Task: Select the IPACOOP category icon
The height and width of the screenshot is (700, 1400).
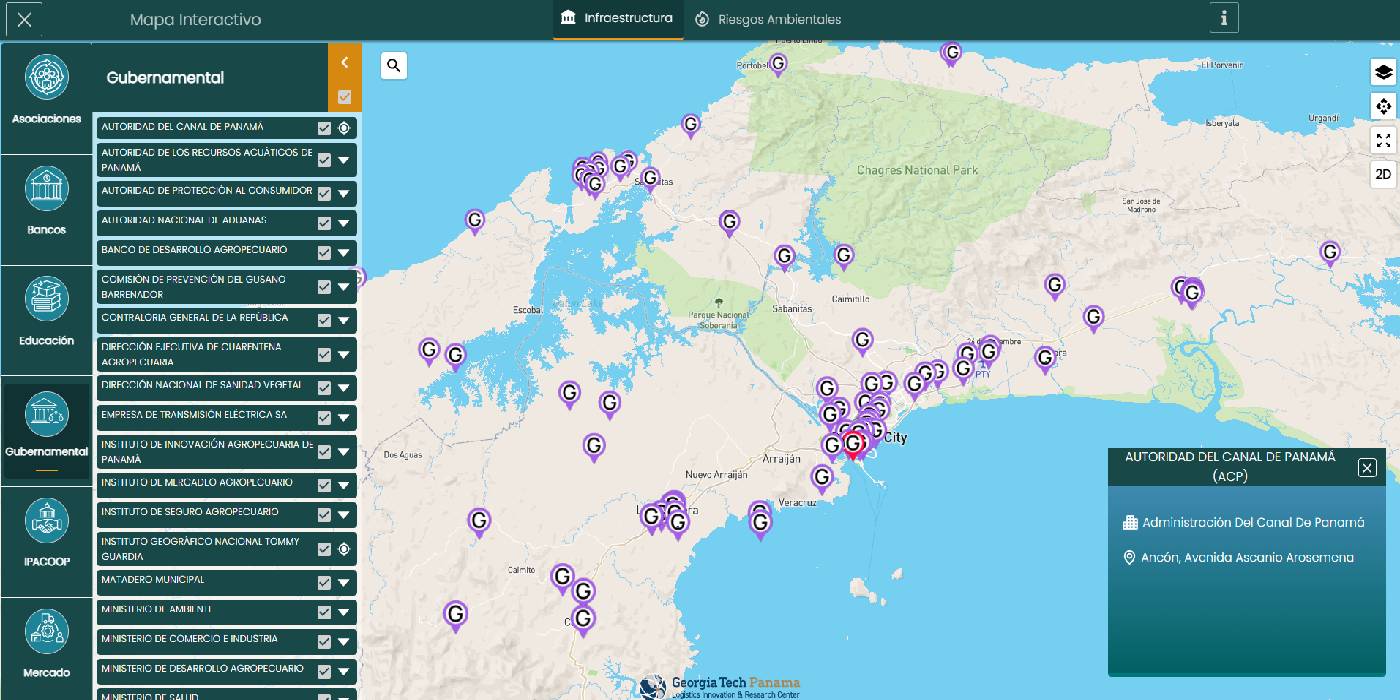Action: (46, 521)
